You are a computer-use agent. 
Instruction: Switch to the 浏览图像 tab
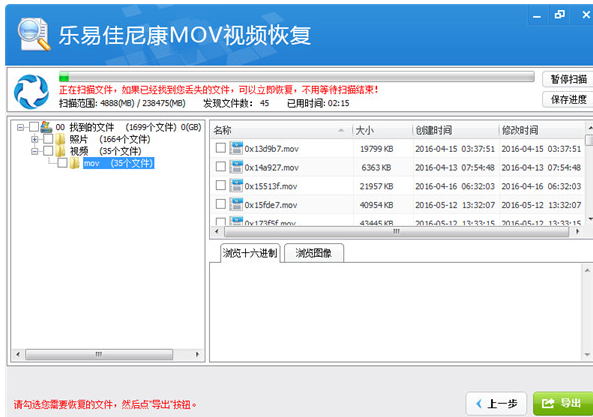pyautogui.click(x=314, y=253)
